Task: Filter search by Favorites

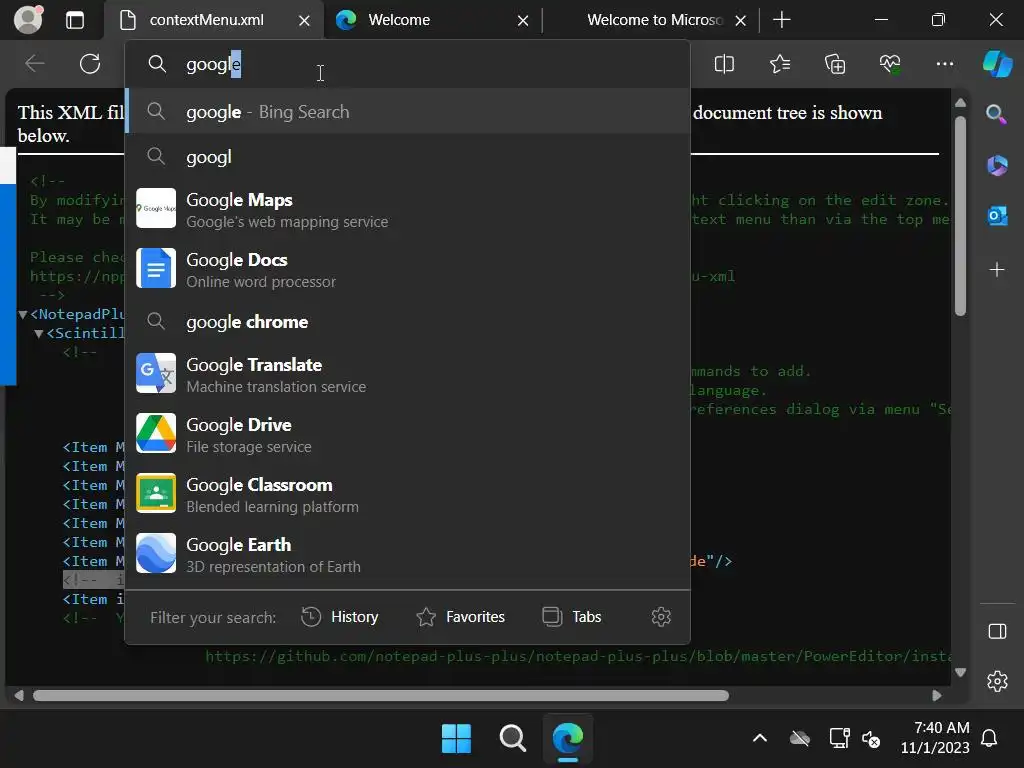Action: [460, 617]
